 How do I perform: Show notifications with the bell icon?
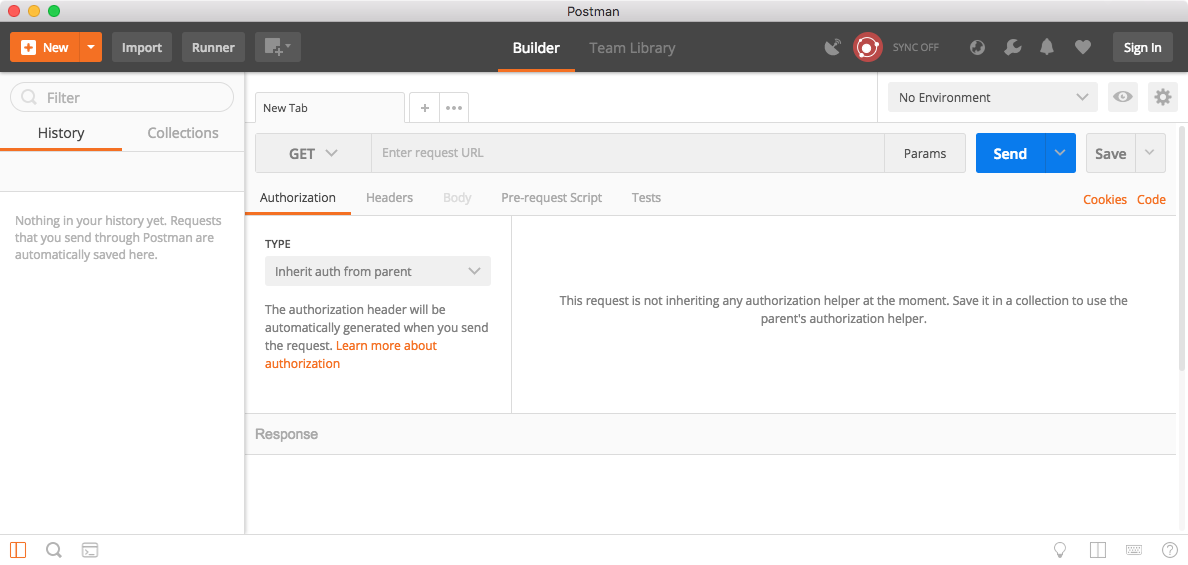pyautogui.click(x=1047, y=47)
